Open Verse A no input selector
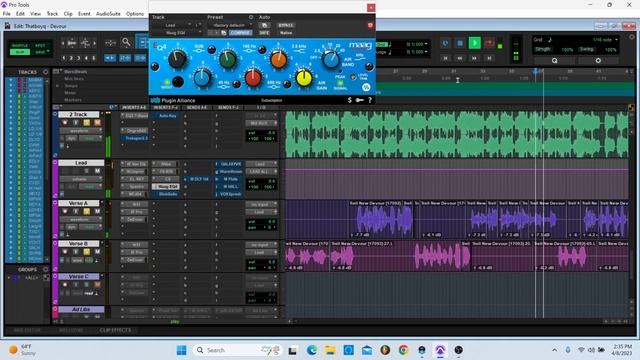640x360 pixels. coord(261,204)
